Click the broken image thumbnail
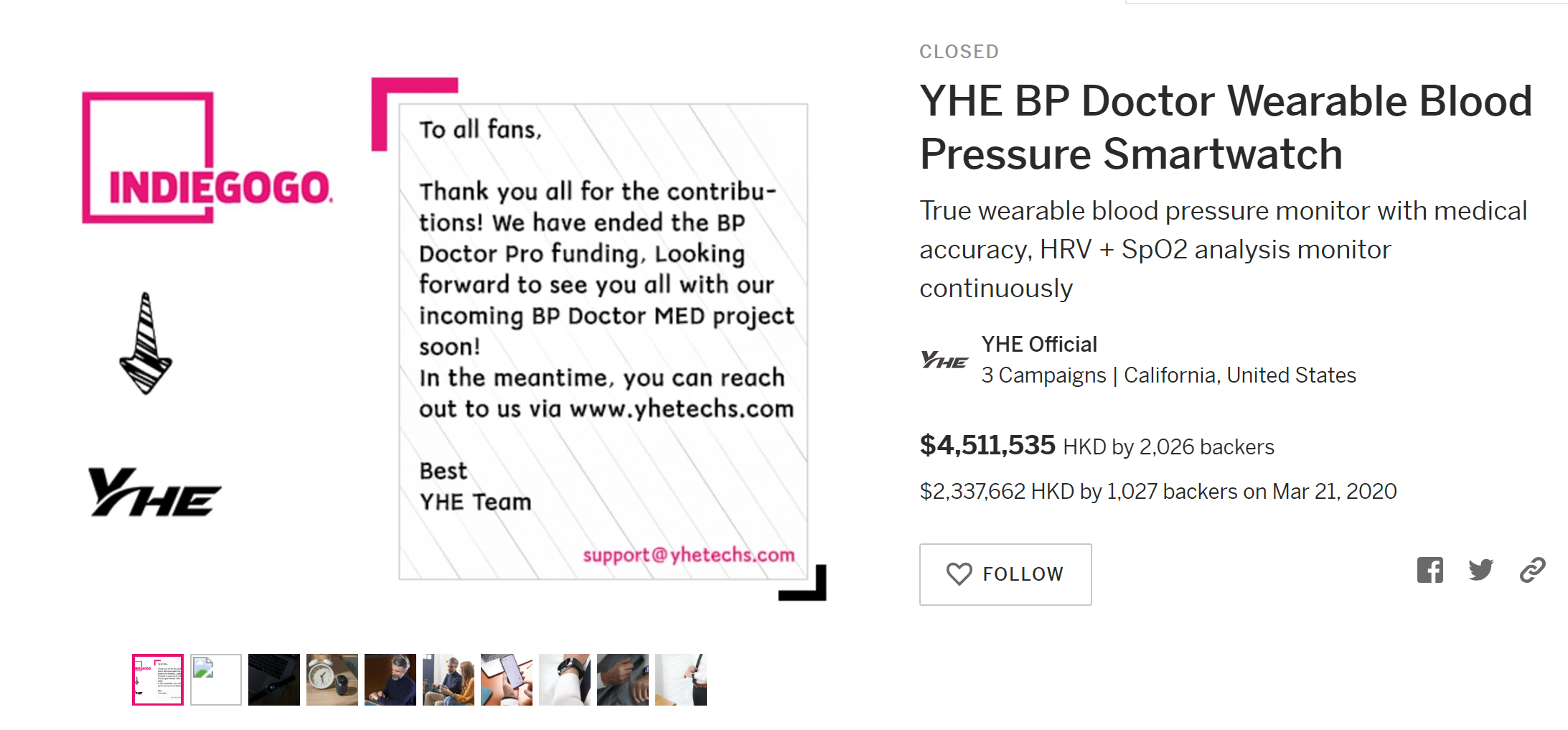 [x=216, y=679]
